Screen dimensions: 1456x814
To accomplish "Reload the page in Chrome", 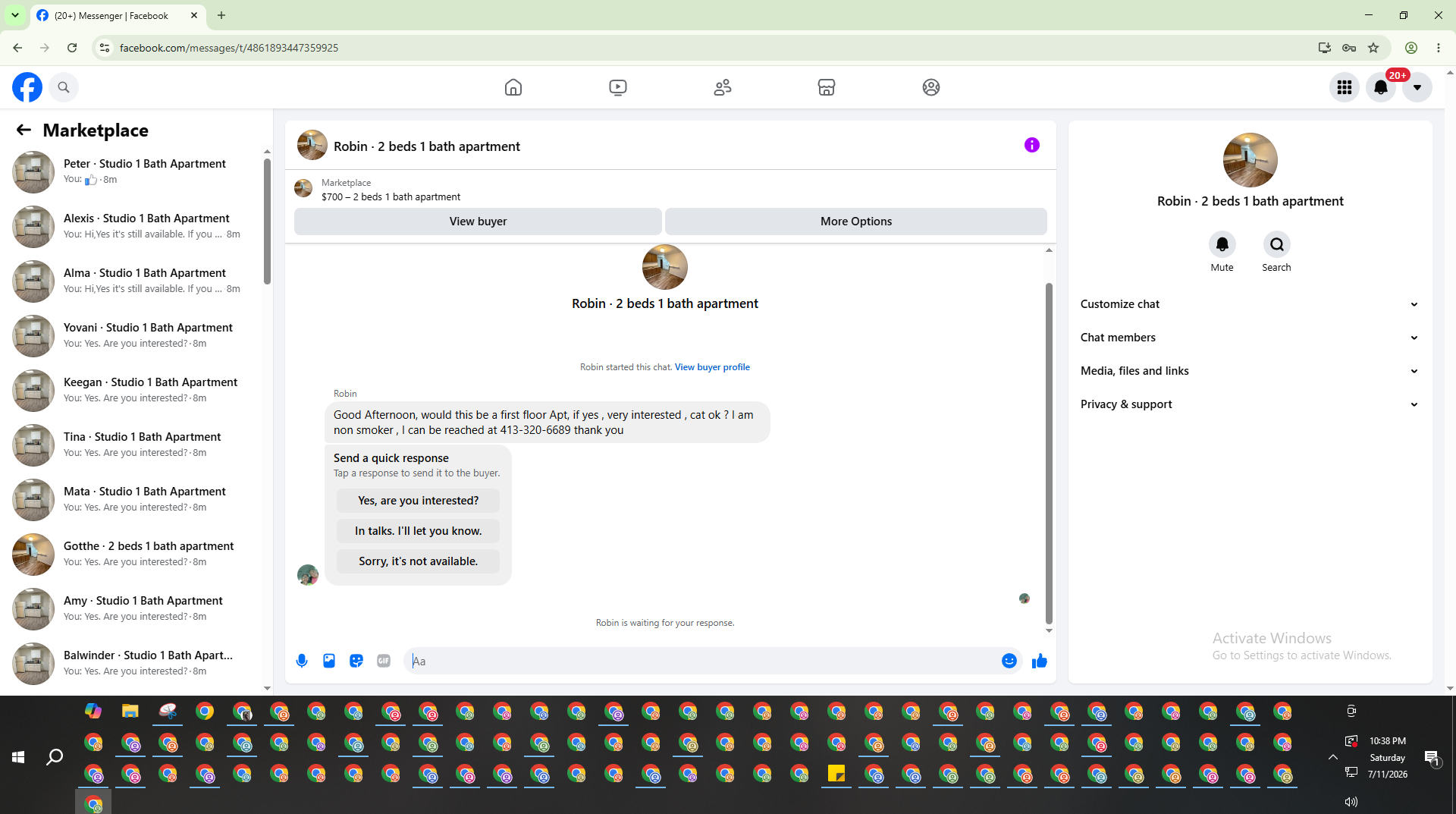I will click(x=72, y=48).
